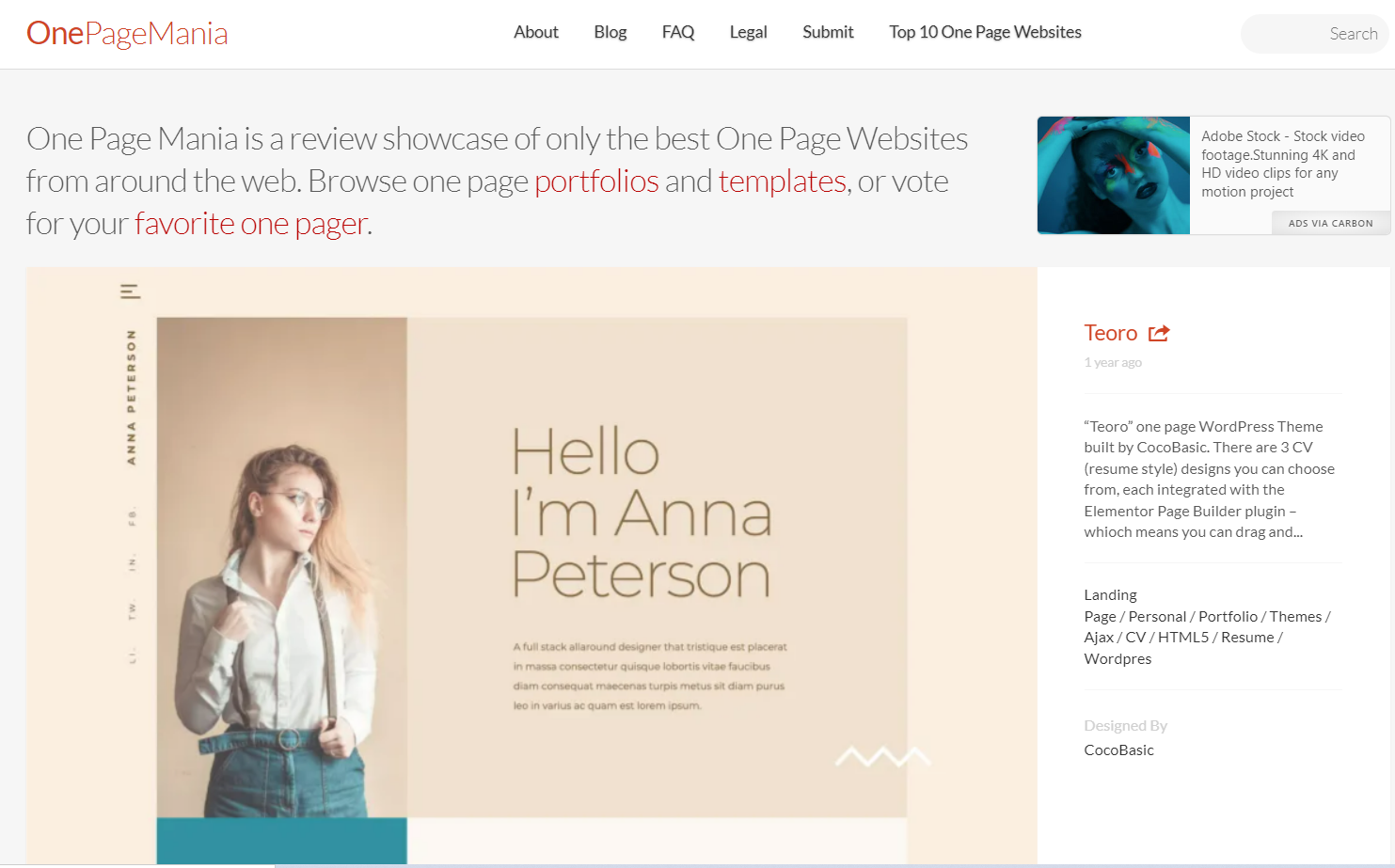Open Top 10 One Page Websites

(985, 32)
